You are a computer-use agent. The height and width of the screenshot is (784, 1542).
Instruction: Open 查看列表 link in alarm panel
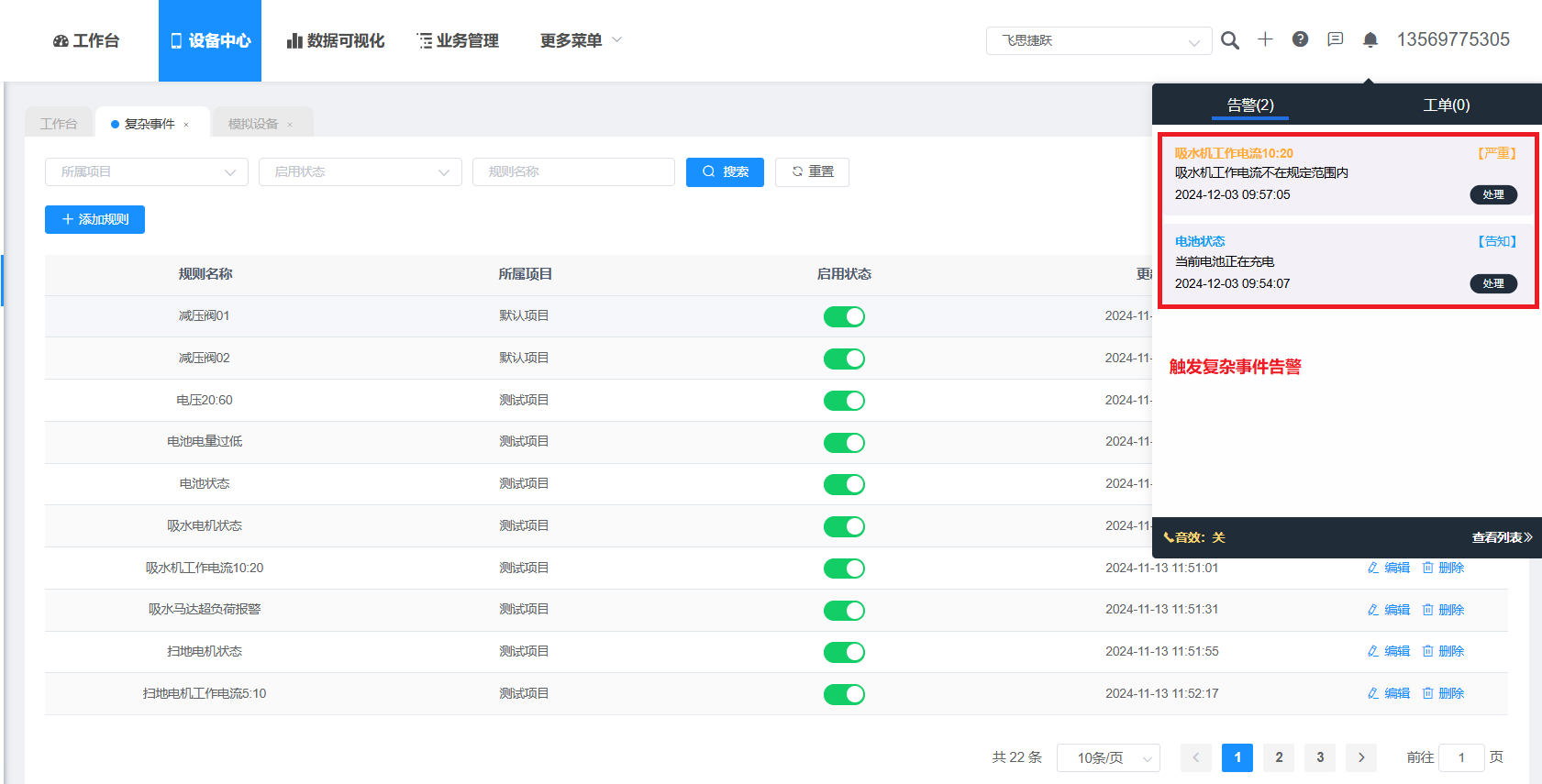(x=1502, y=537)
